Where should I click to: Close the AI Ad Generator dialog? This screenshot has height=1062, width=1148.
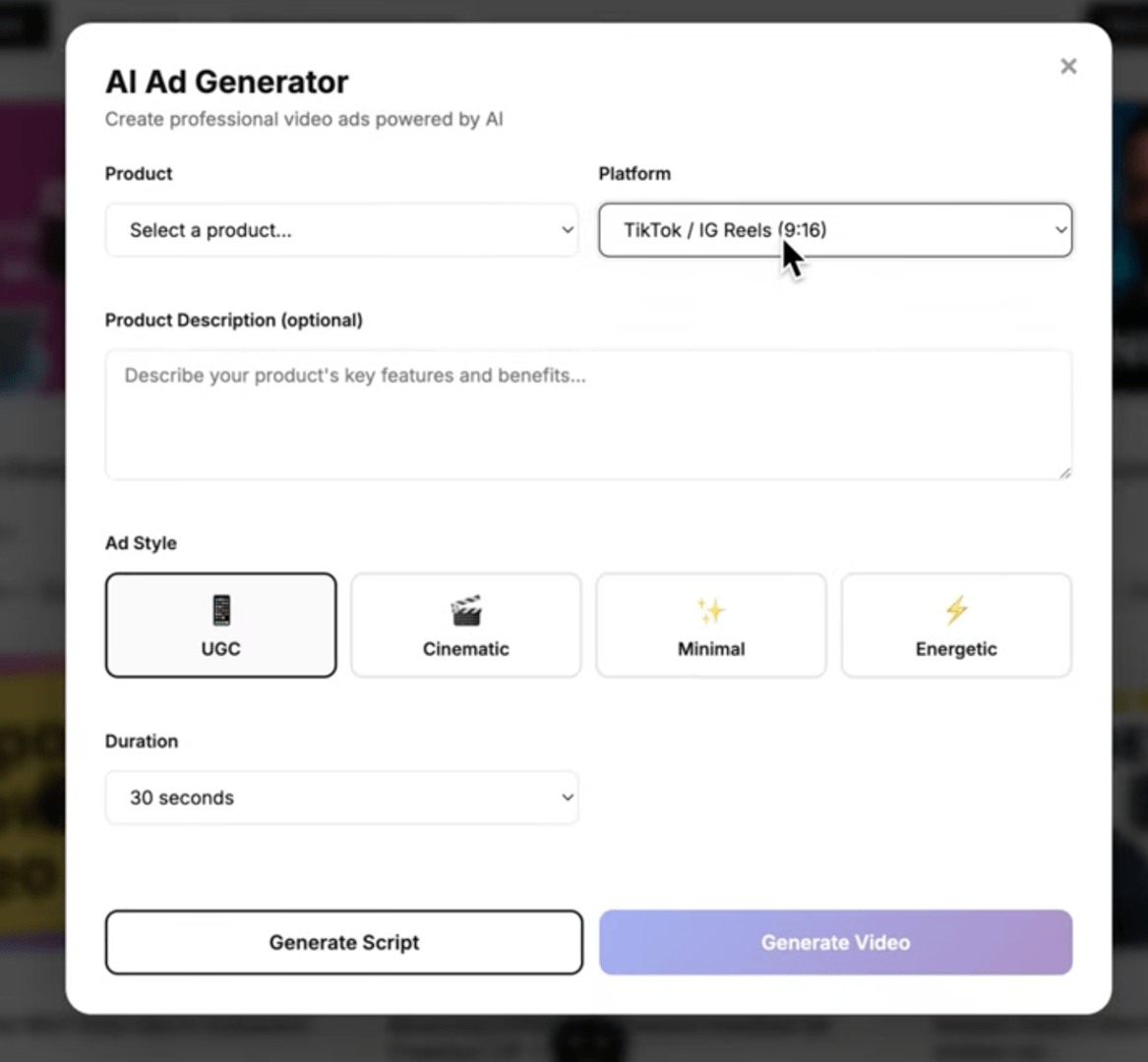tap(1068, 66)
